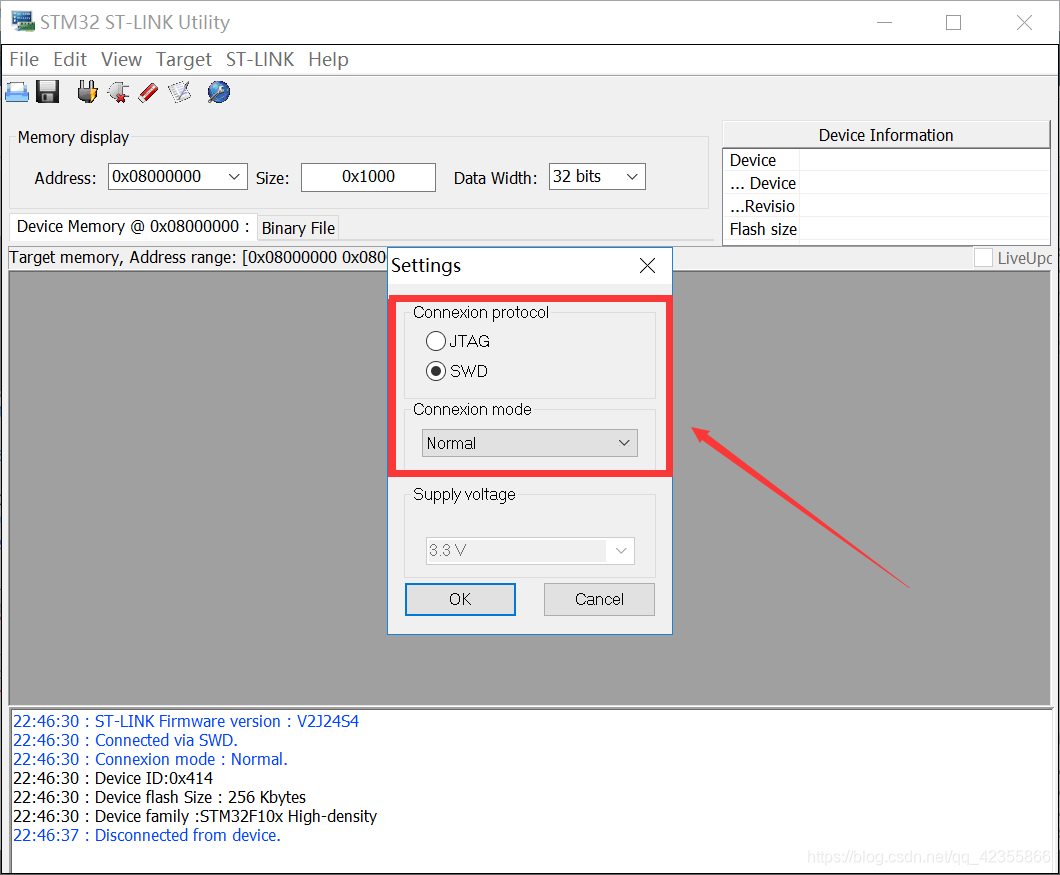Open the Target menu

click(x=184, y=60)
